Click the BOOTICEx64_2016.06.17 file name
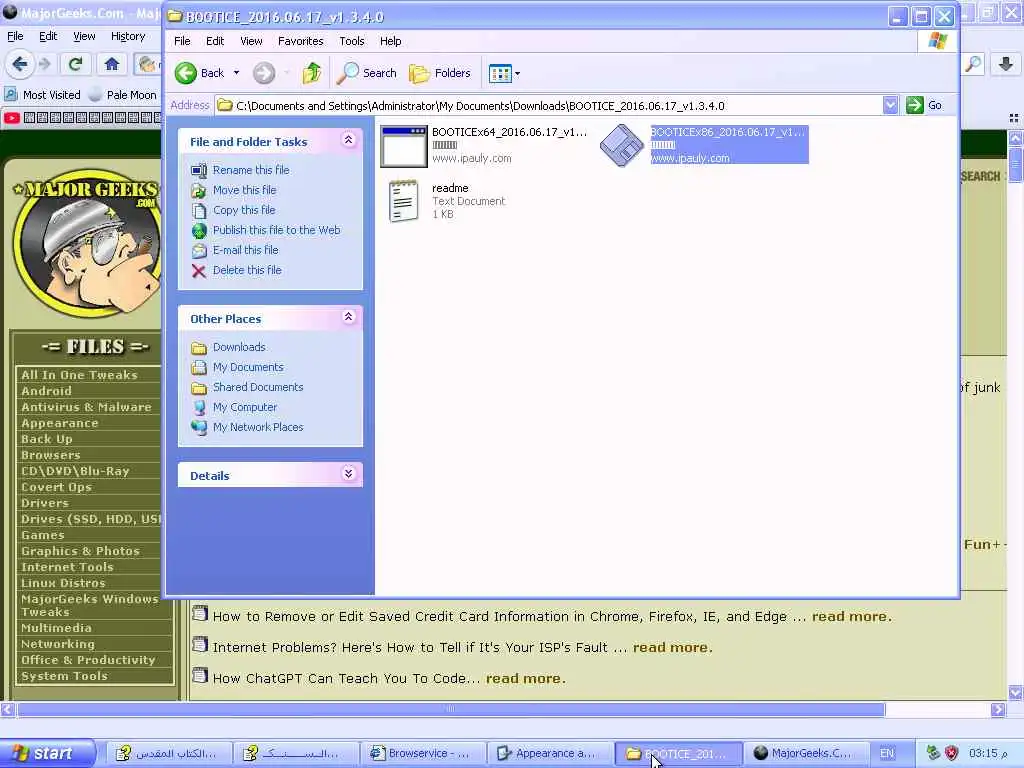The image size is (1024, 768). (509, 132)
